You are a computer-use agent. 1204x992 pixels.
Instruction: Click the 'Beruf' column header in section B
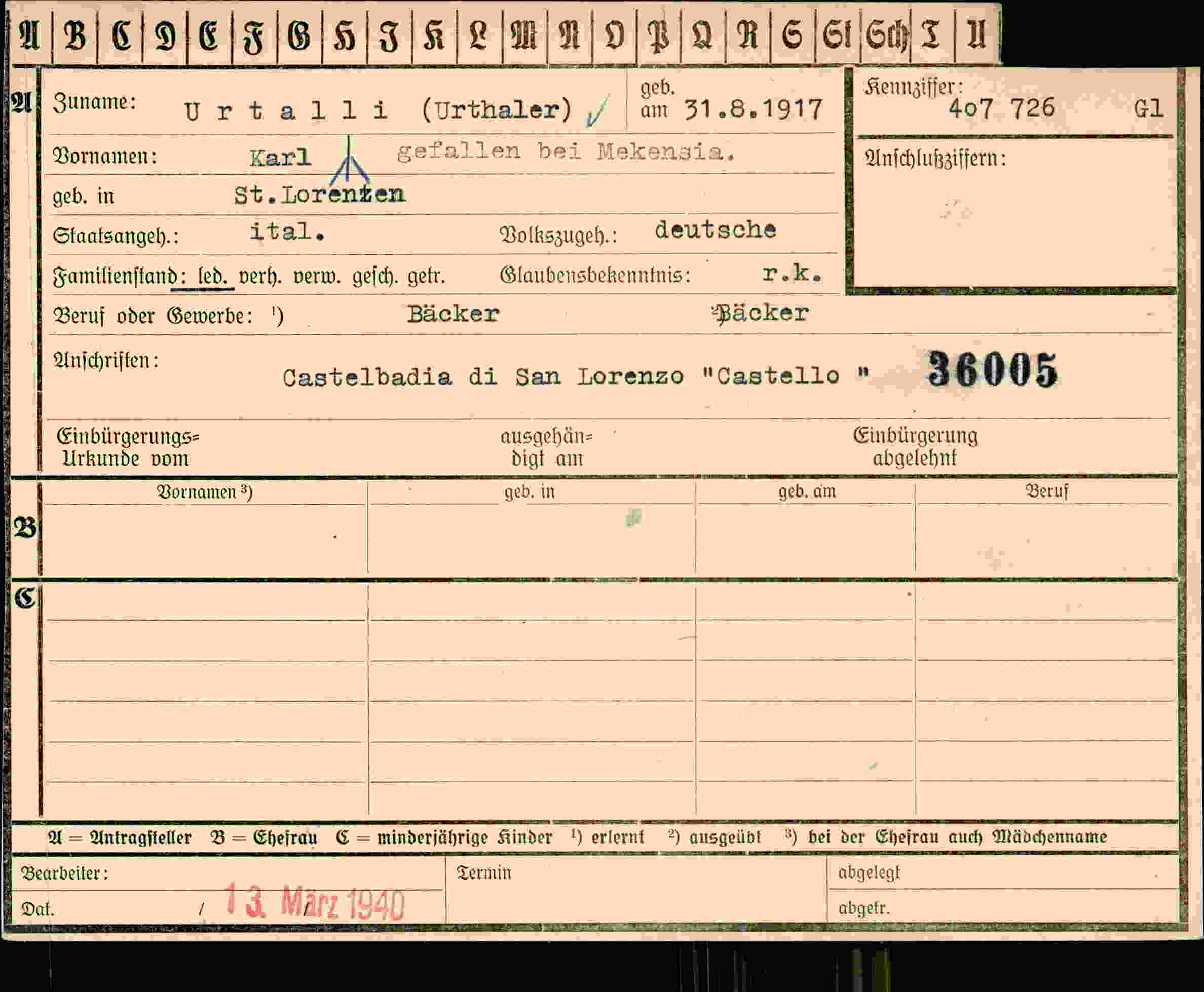(1046, 491)
